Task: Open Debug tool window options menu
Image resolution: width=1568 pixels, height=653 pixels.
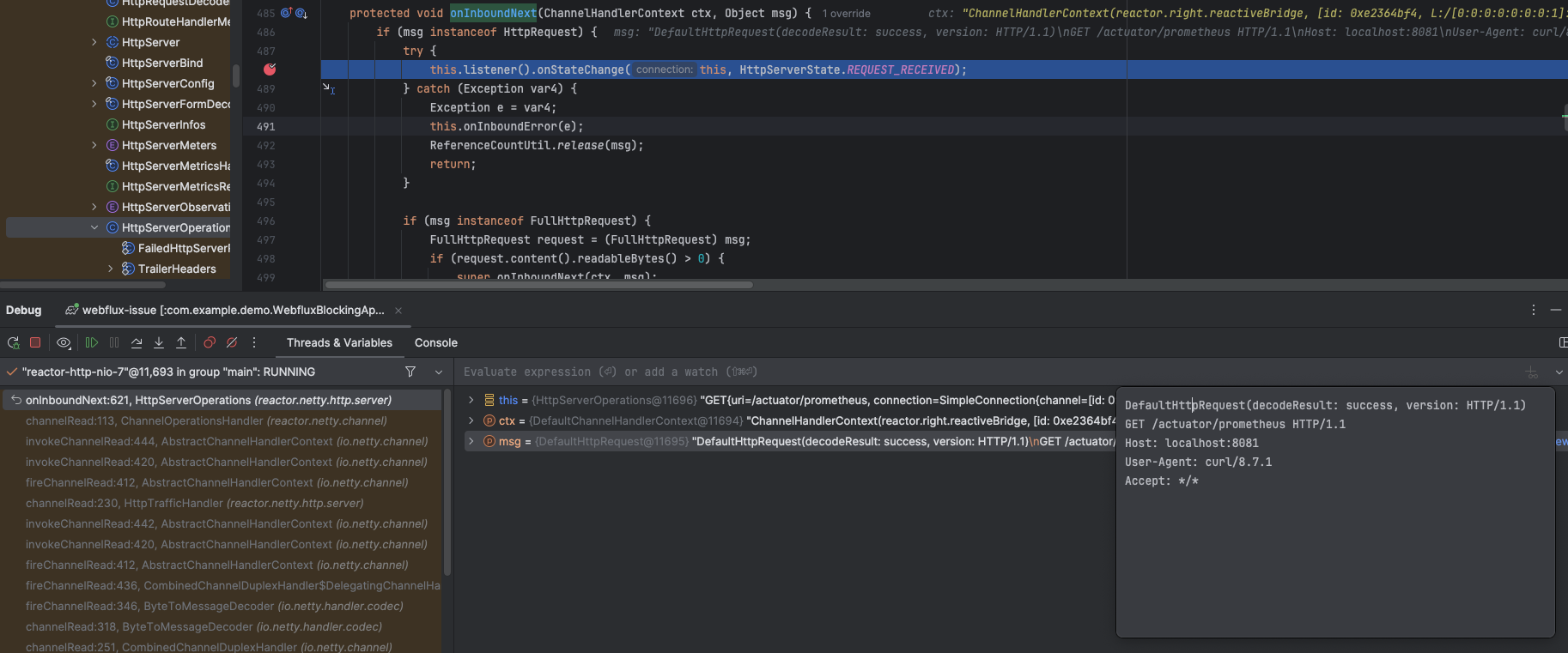Action: pos(1534,310)
